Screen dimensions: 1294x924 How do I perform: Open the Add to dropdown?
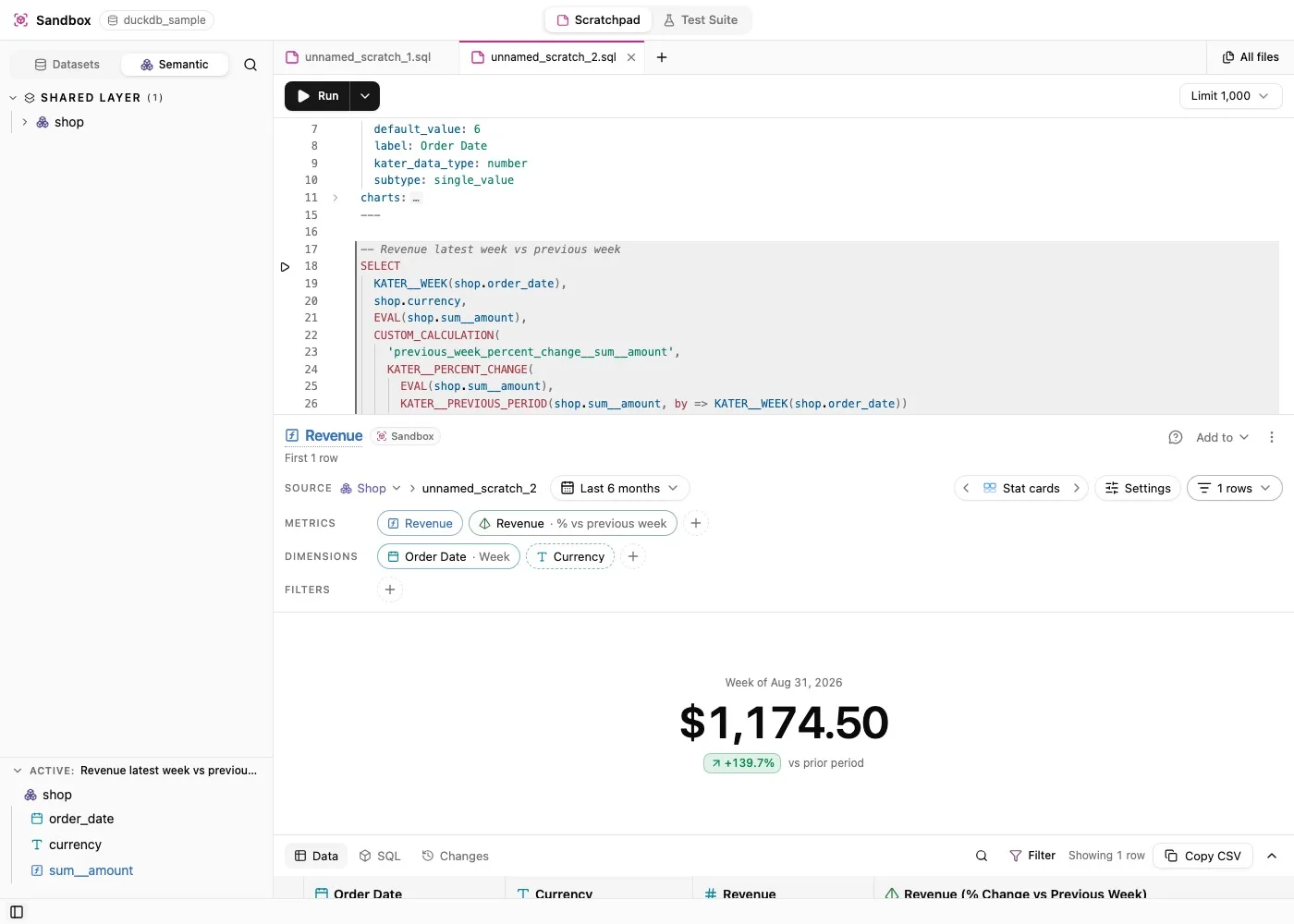click(x=1222, y=437)
